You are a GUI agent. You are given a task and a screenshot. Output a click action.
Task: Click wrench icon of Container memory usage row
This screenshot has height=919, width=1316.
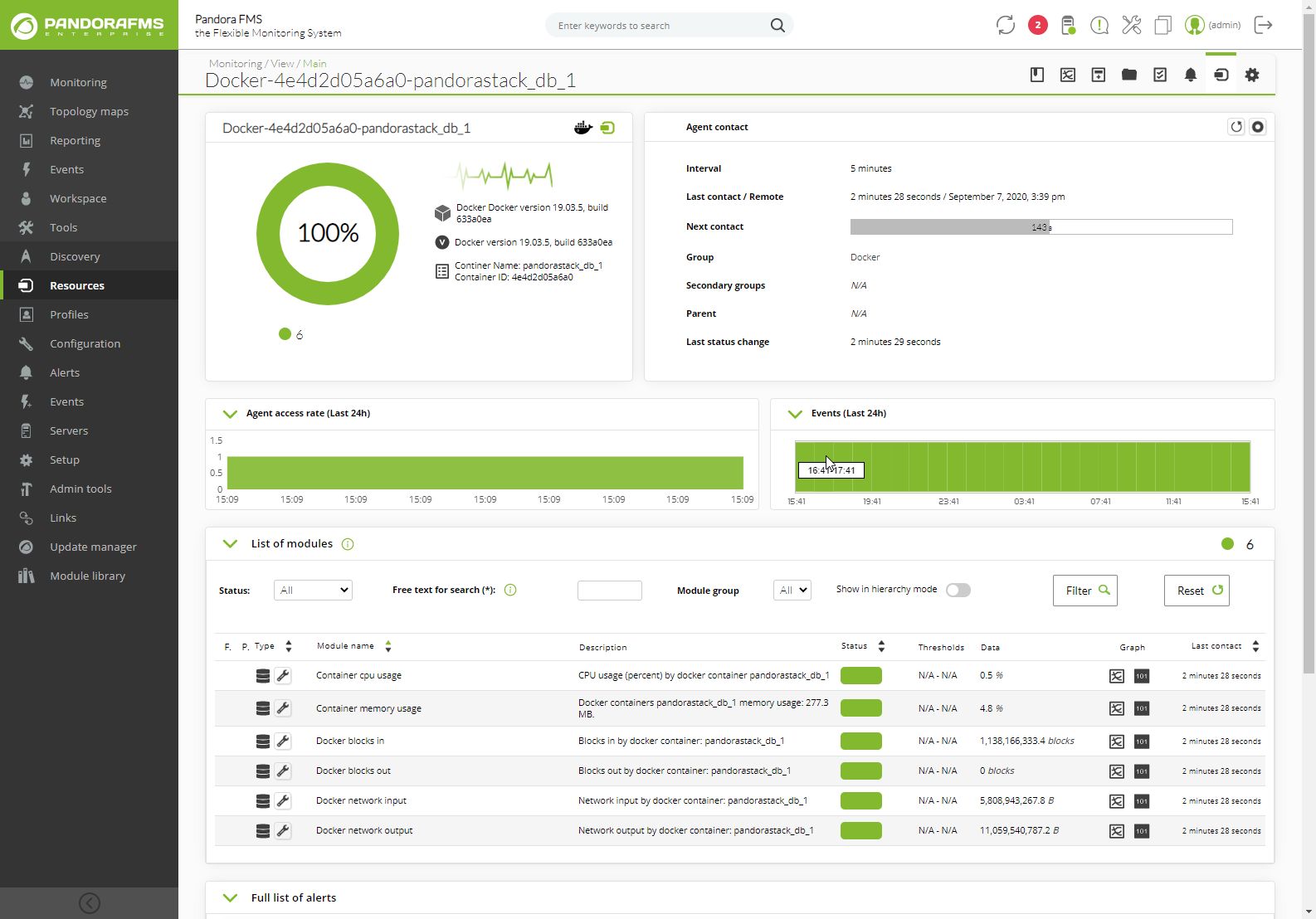[283, 708]
